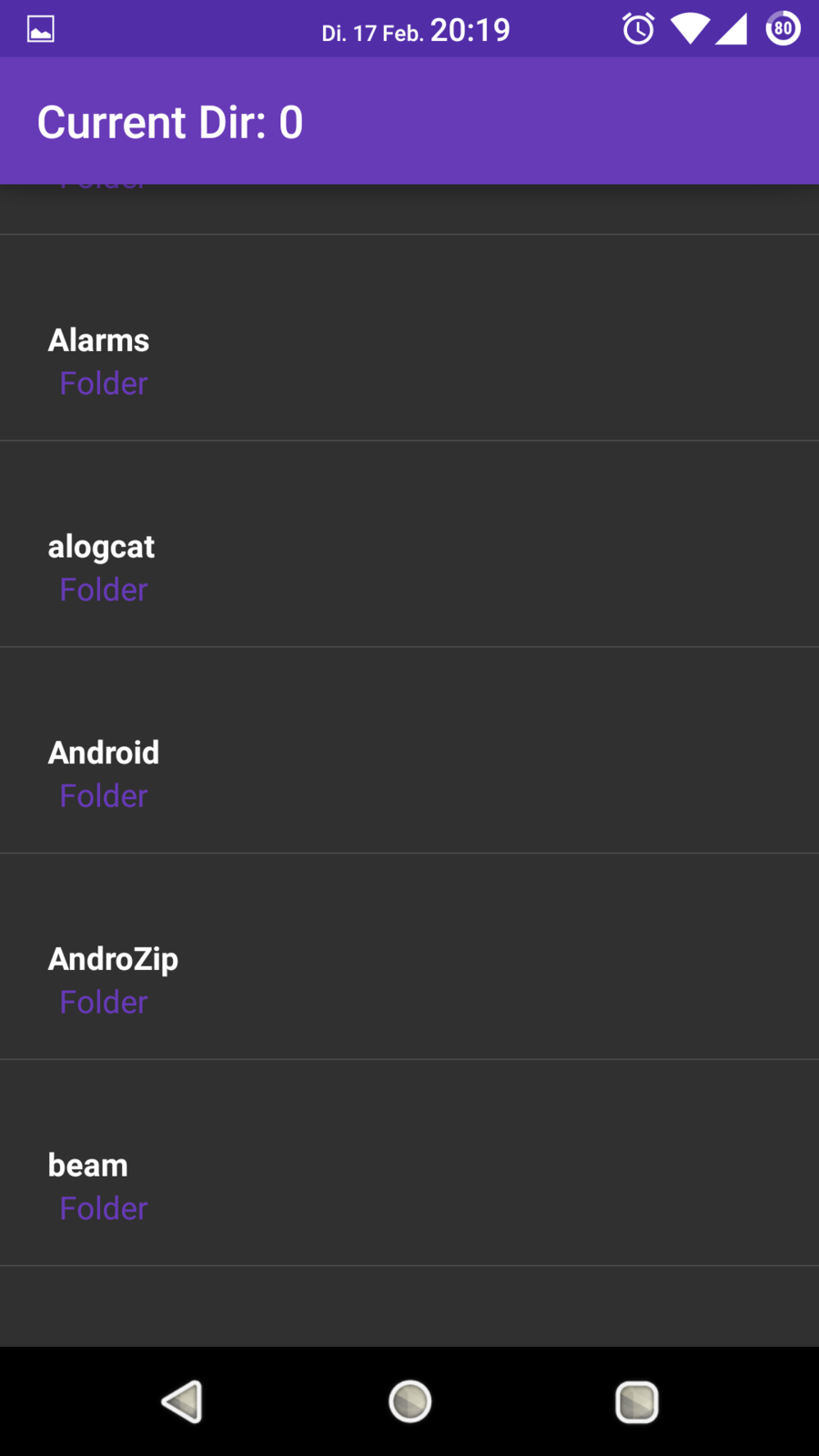Tap the image notification icon

click(41, 29)
